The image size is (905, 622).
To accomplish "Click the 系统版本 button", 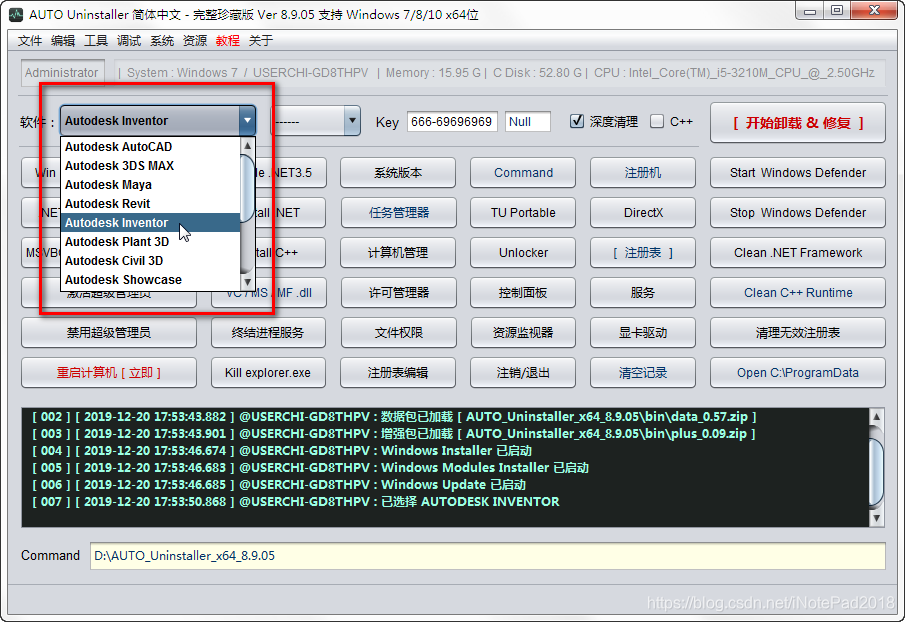I will (398, 173).
